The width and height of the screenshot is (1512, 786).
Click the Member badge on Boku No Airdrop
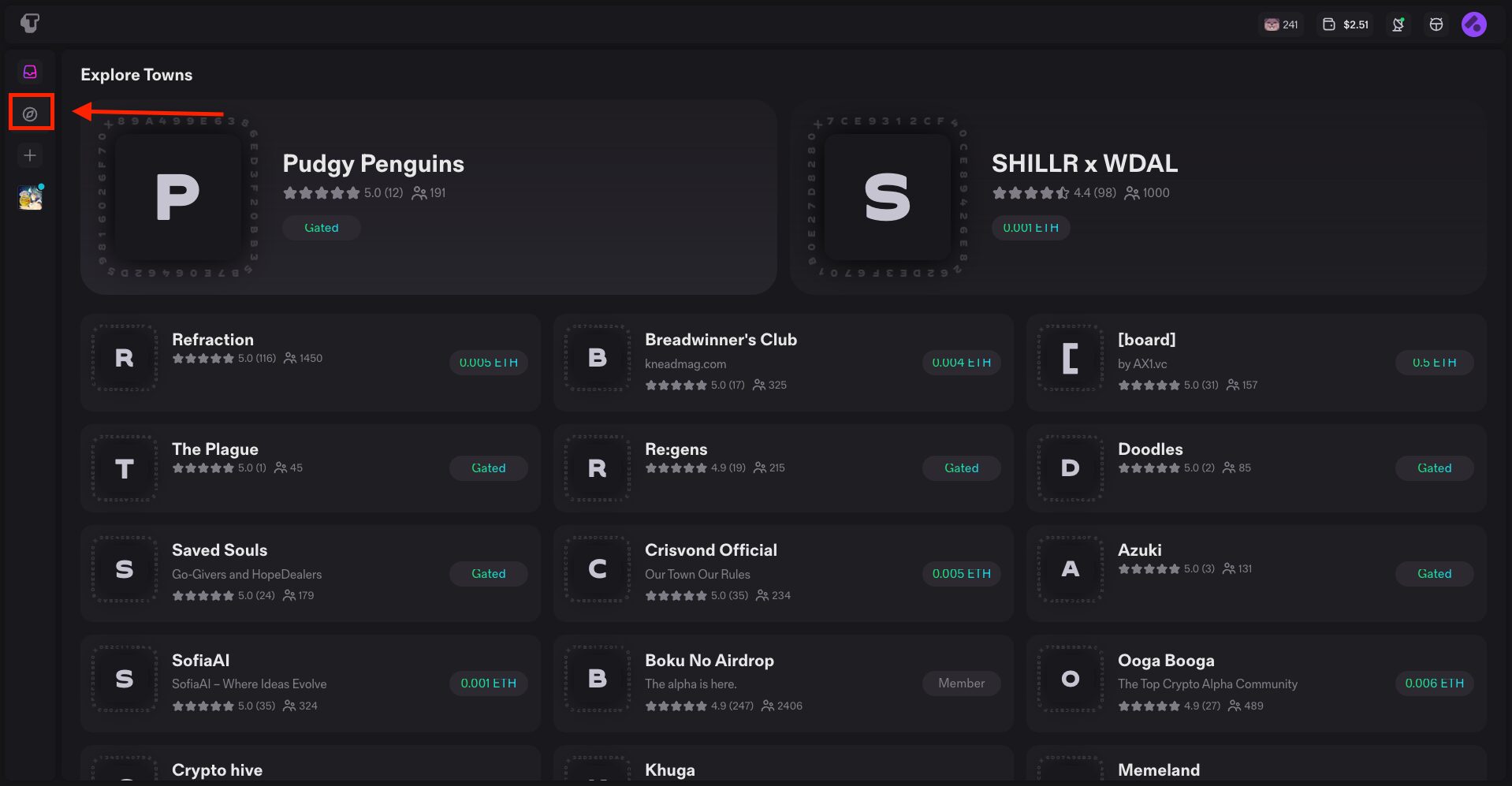[x=961, y=684]
